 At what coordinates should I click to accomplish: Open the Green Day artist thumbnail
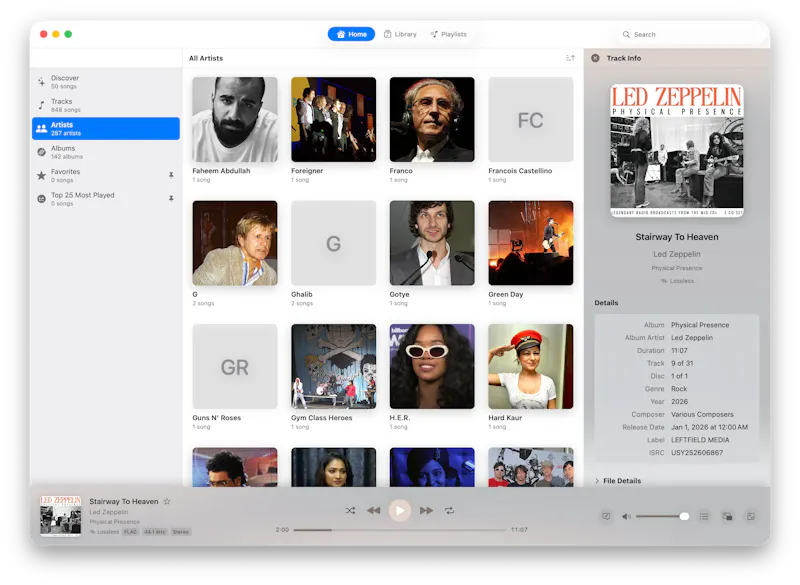531,243
